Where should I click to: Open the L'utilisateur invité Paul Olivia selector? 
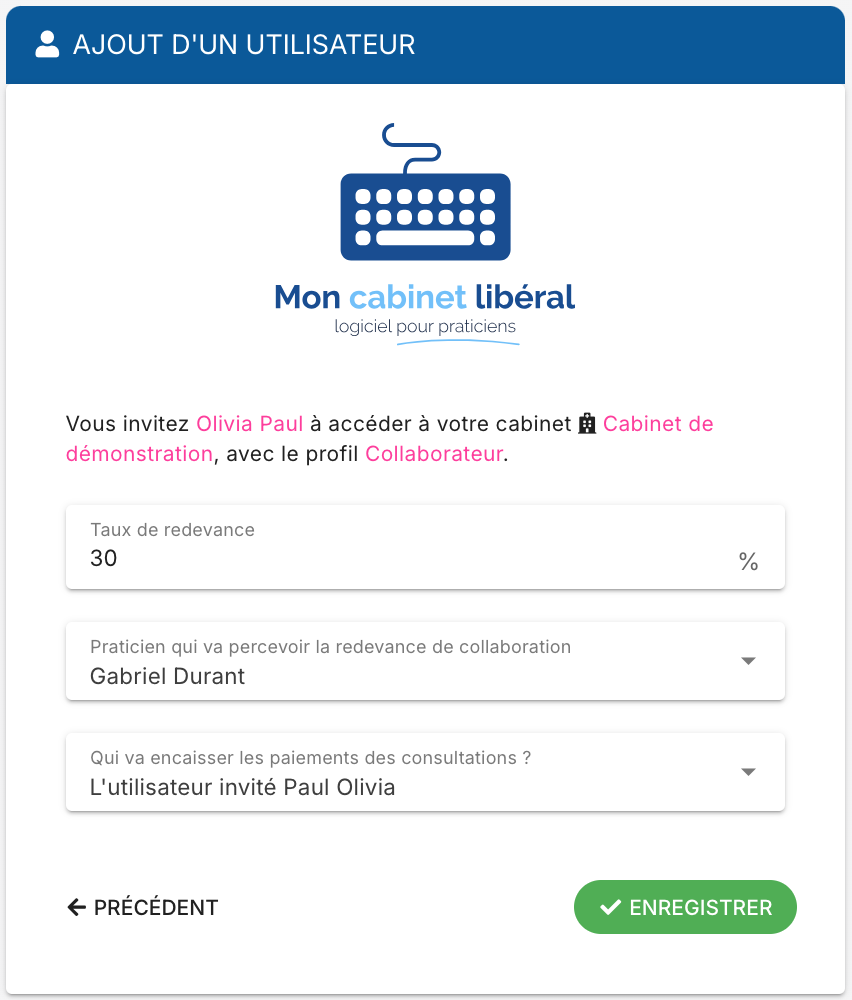425,772
